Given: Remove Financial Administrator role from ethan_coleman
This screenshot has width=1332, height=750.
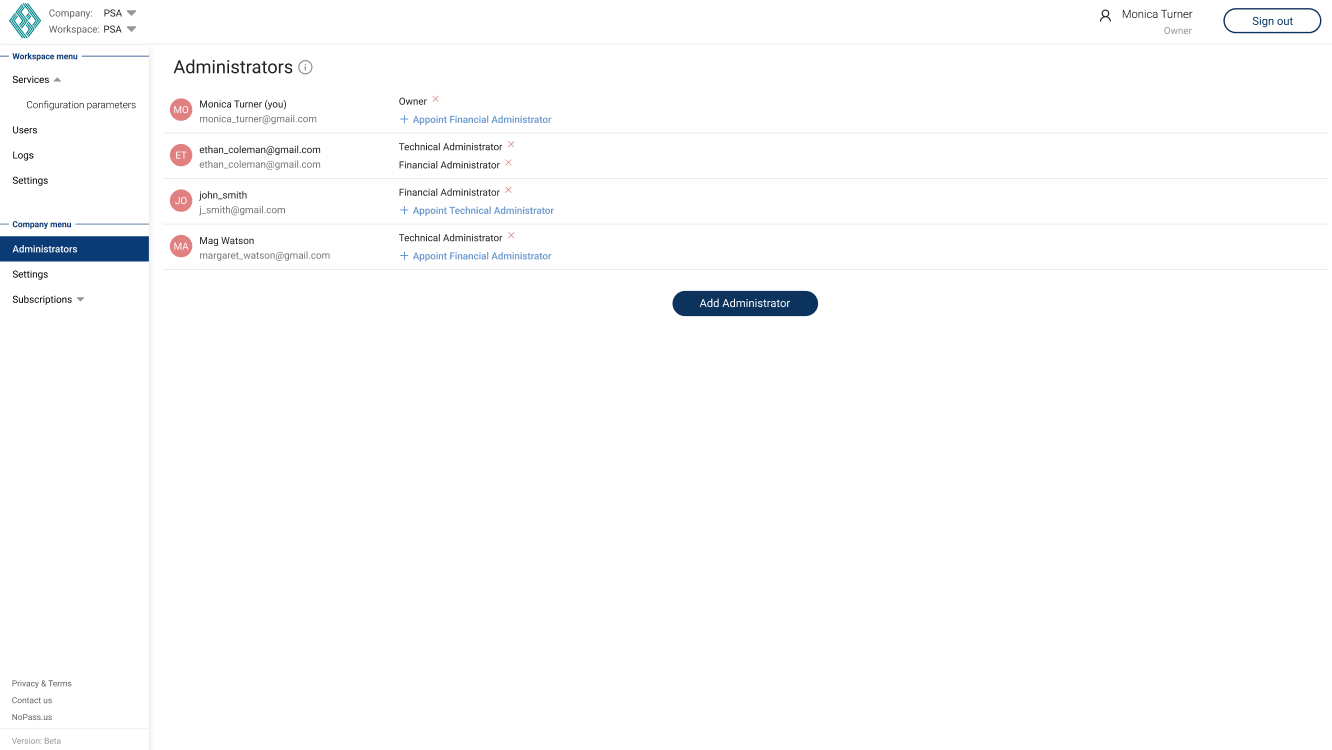Looking at the screenshot, I should coord(508,163).
